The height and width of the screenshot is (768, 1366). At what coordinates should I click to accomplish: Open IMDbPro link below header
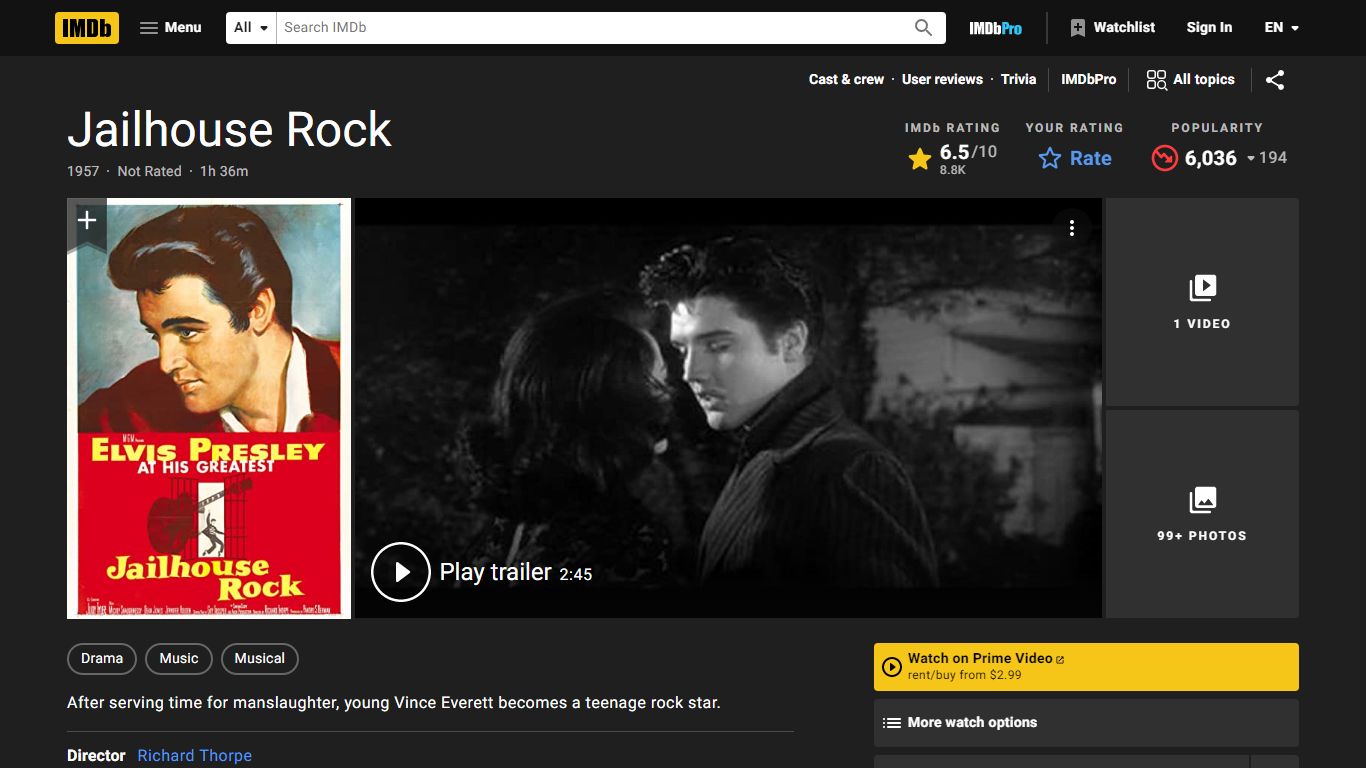[1088, 80]
